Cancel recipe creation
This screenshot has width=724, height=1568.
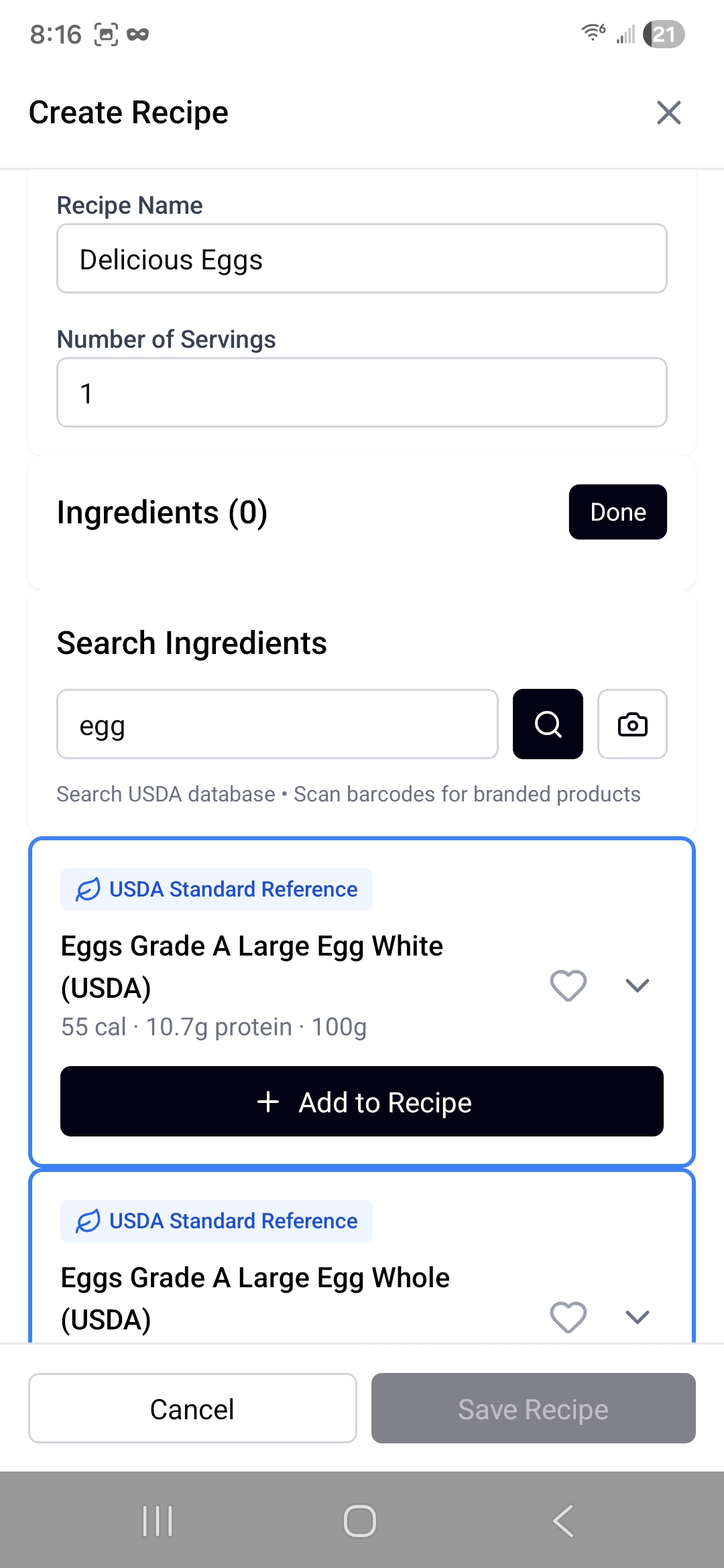192,1409
